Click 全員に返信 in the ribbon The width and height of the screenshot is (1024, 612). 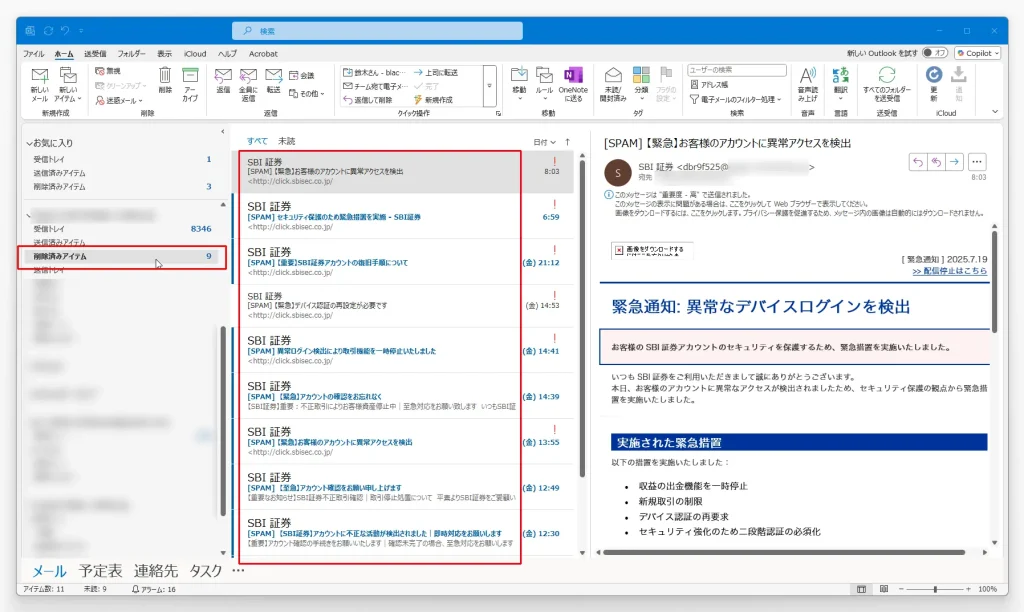[248, 84]
